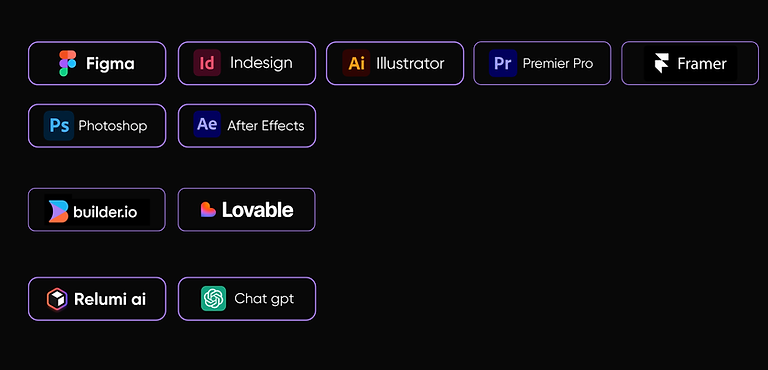Choose the Illustrator label text

pos(410,64)
